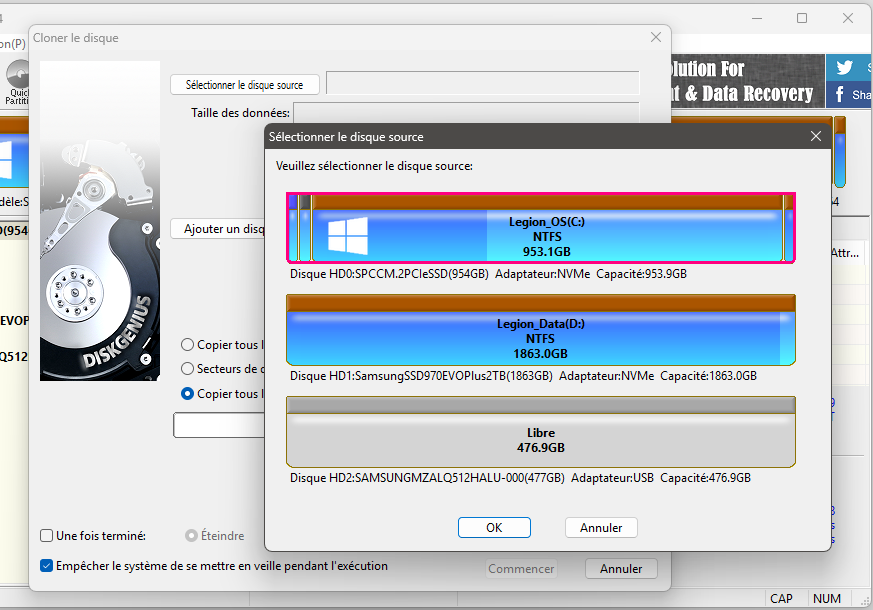Click Annuler in the source disk dialog
This screenshot has width=873, height=610.
pyautogui.click(x=601, y=528)
